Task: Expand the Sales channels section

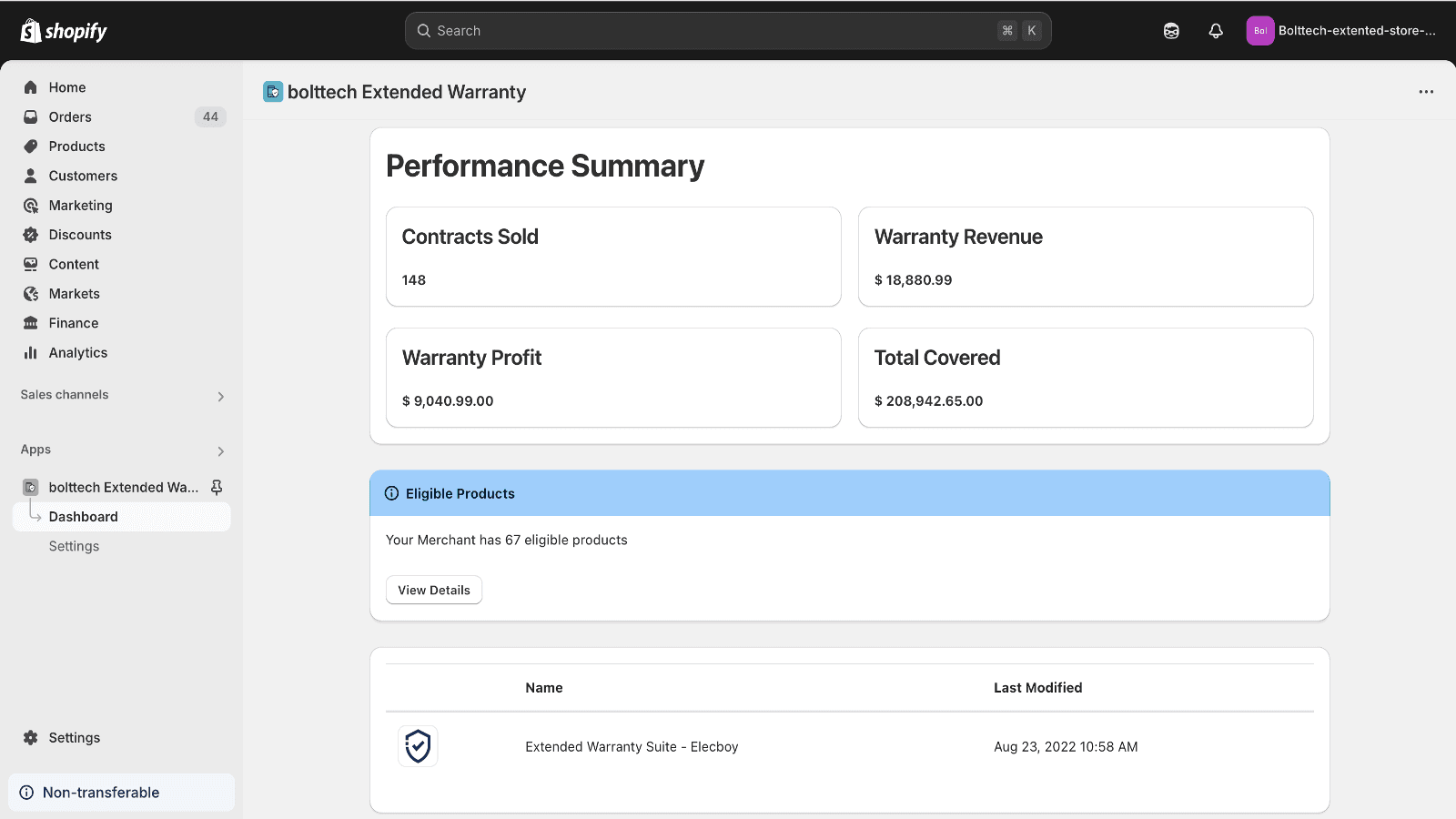Action: coord(220,396)
